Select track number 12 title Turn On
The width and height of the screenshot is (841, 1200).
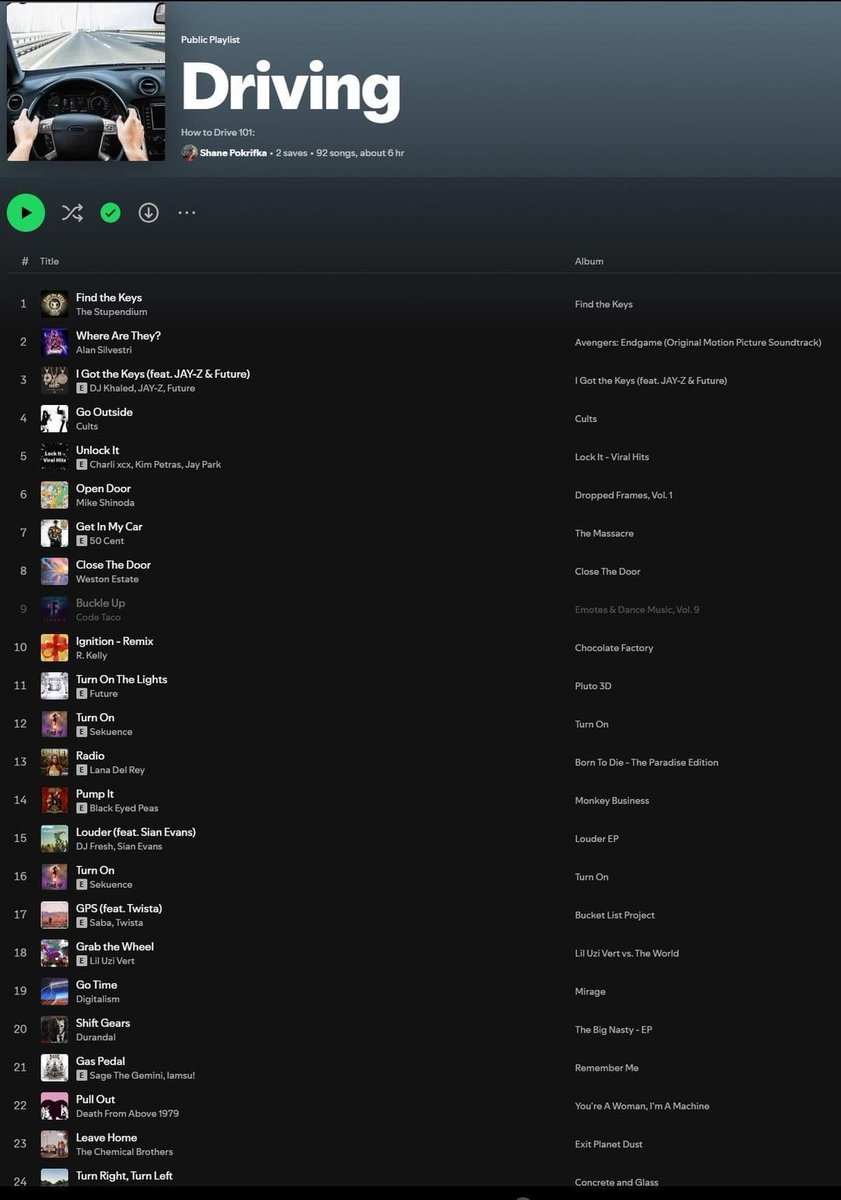point(95,717)
